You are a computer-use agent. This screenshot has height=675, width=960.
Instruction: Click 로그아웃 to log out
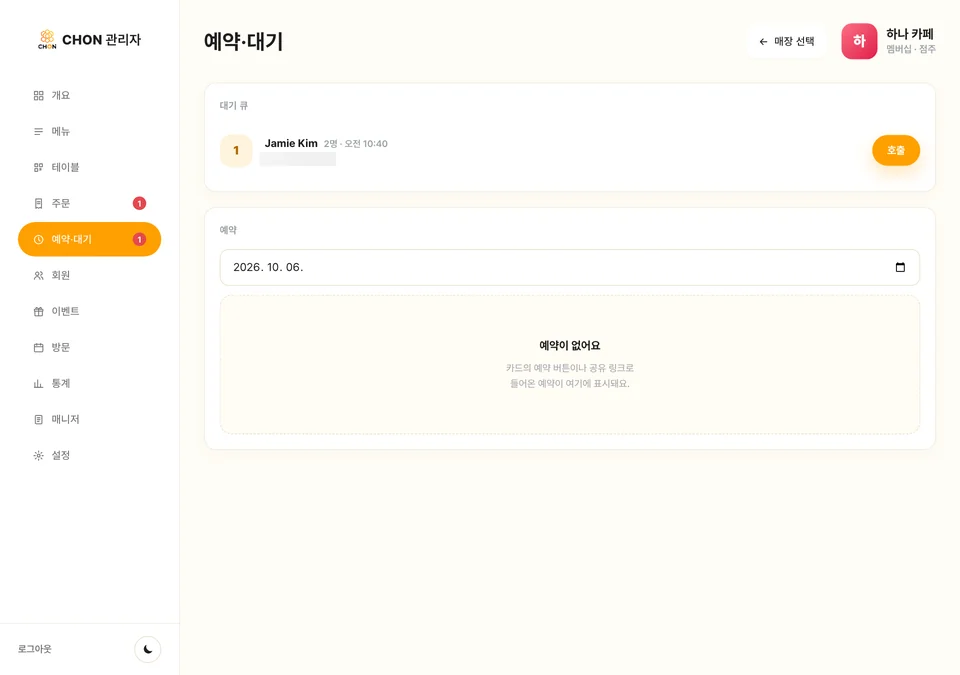coord(35,649)
